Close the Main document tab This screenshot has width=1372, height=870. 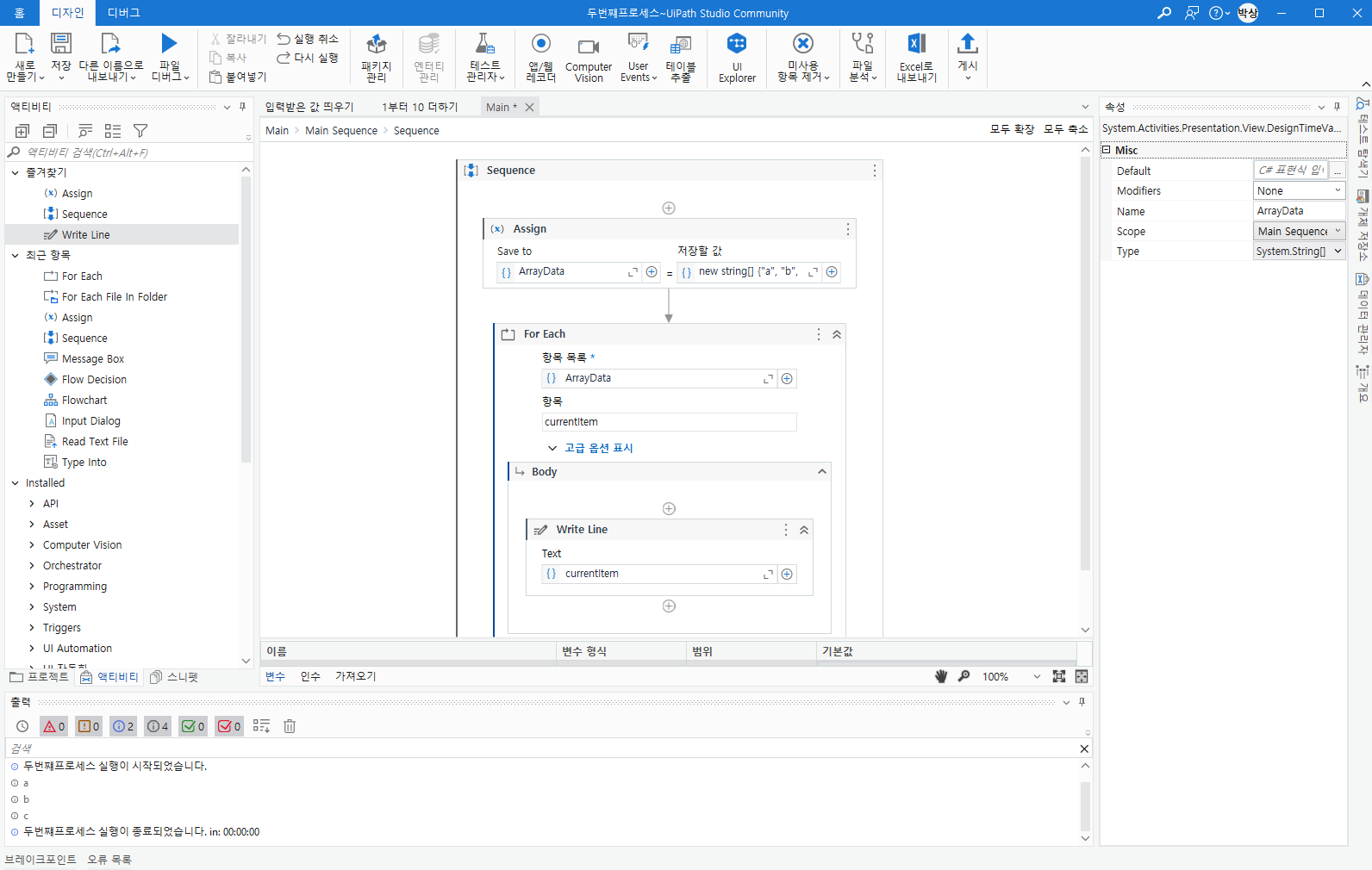[529, 107]
